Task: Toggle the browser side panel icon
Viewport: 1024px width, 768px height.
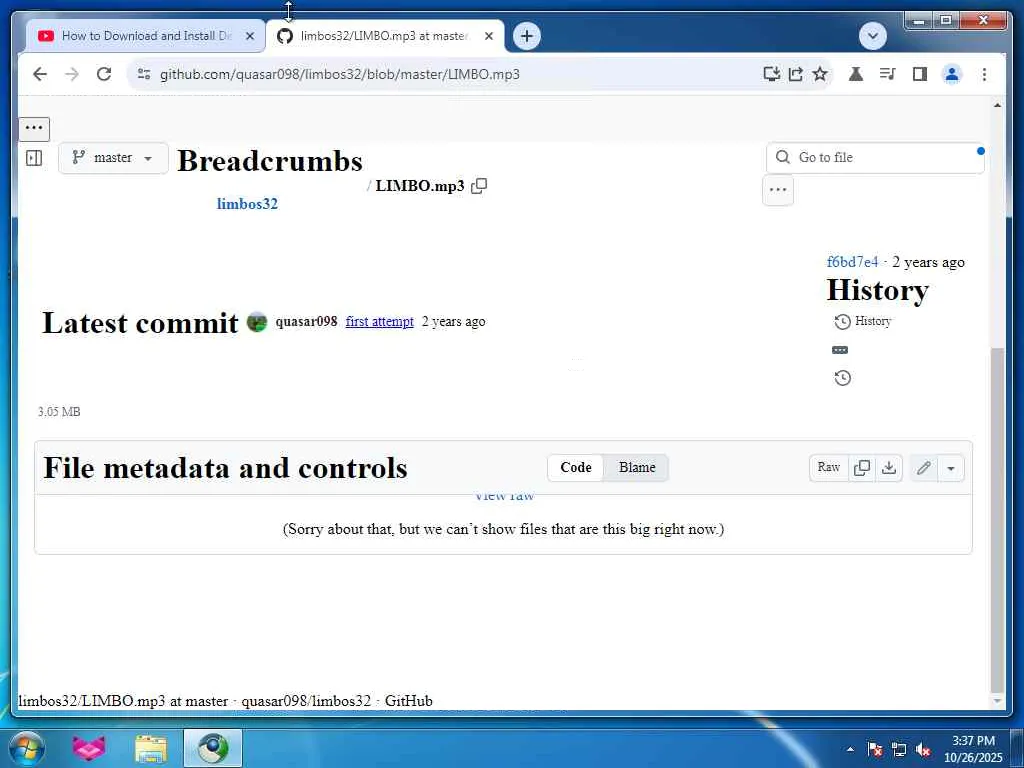Action: (920, 74)
